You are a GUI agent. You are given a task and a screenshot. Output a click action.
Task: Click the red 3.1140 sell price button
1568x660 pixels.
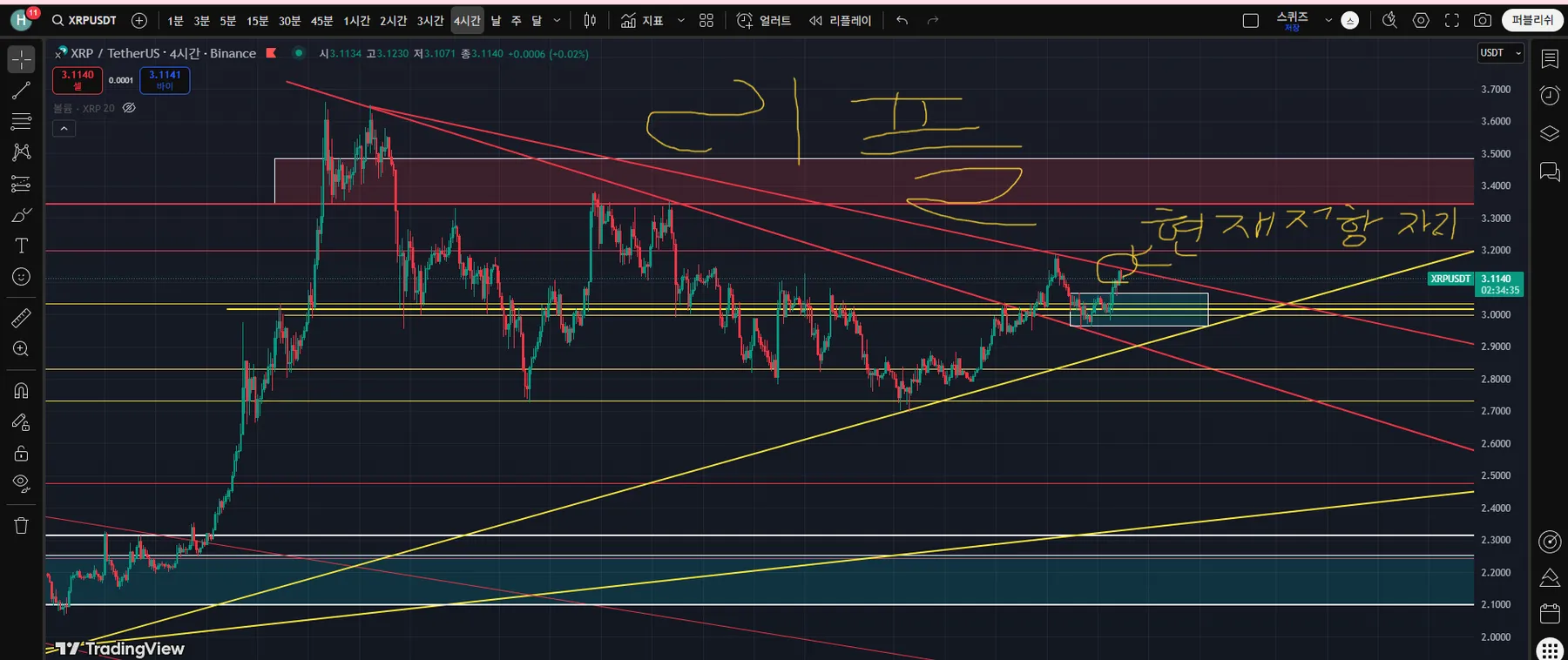coord(78,80)
